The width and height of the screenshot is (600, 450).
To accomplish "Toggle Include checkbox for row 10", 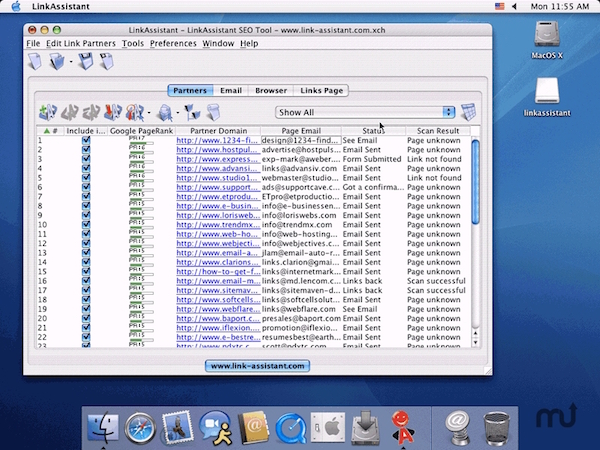I will (85, 223).
